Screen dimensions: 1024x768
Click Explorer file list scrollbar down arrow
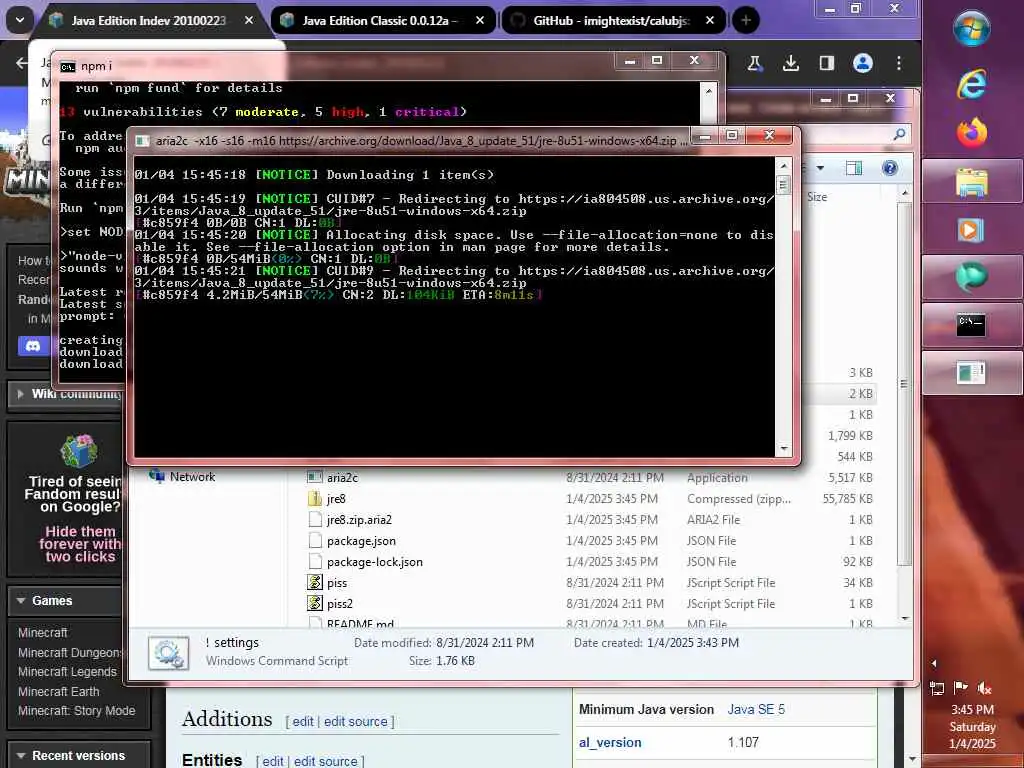[904, 617]
